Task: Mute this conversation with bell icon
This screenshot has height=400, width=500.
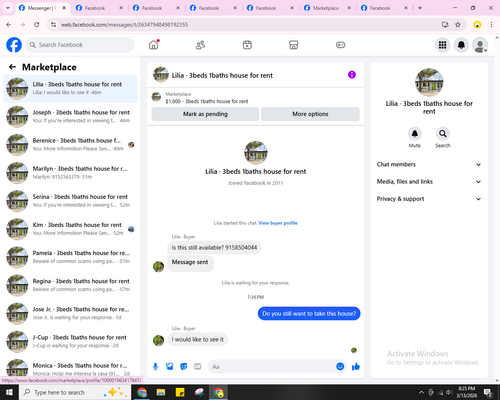Action: [415, 134]
